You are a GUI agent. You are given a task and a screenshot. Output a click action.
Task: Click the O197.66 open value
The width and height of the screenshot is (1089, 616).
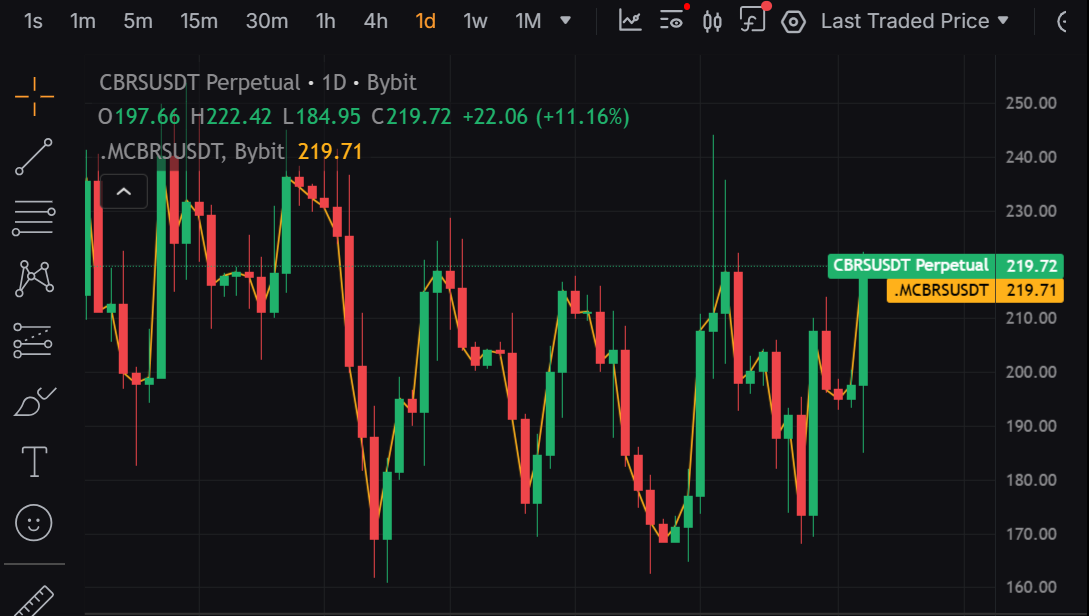(139, 117)
